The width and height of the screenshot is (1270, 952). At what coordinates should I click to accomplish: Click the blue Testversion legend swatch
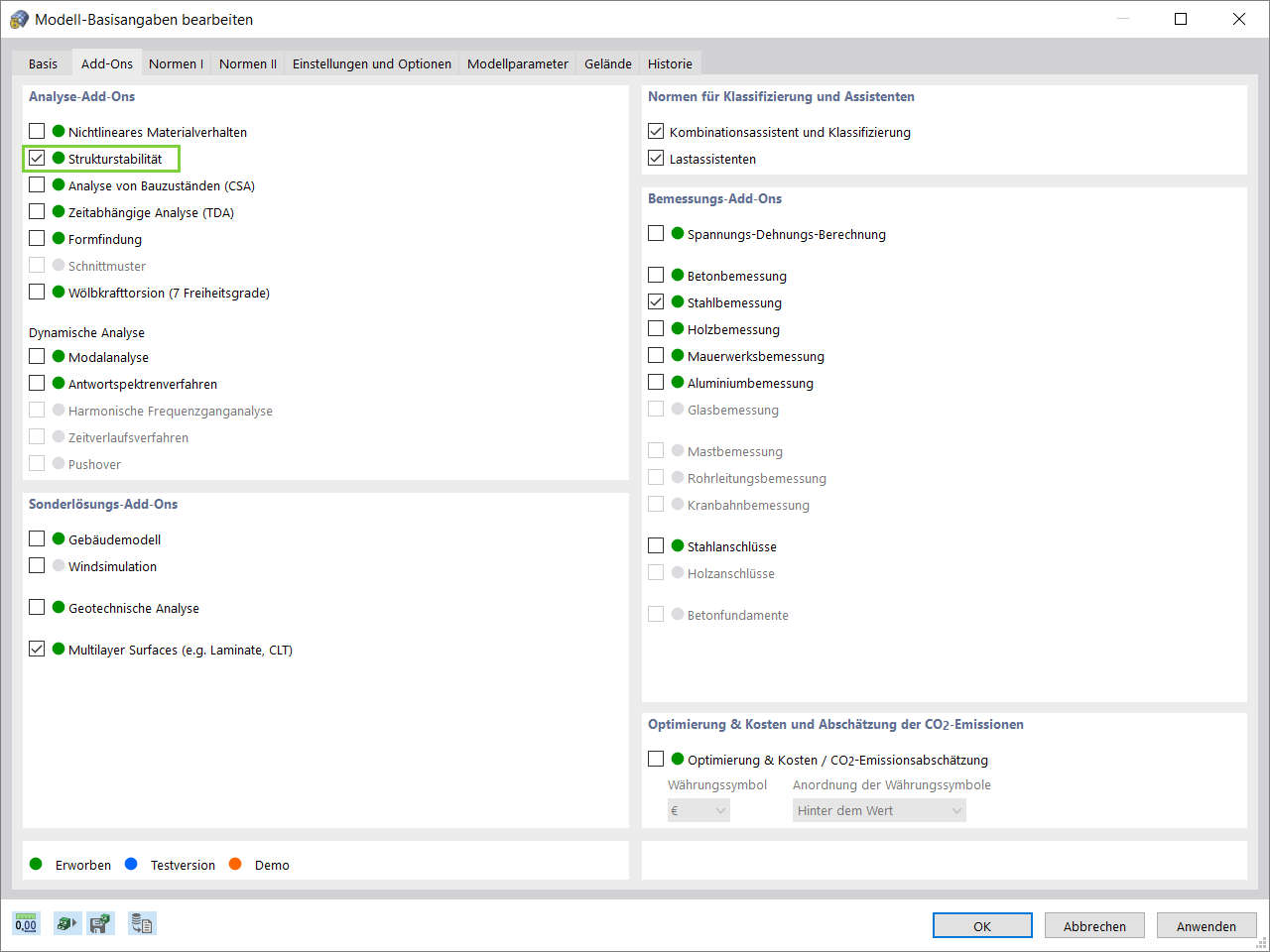(131, 864)
